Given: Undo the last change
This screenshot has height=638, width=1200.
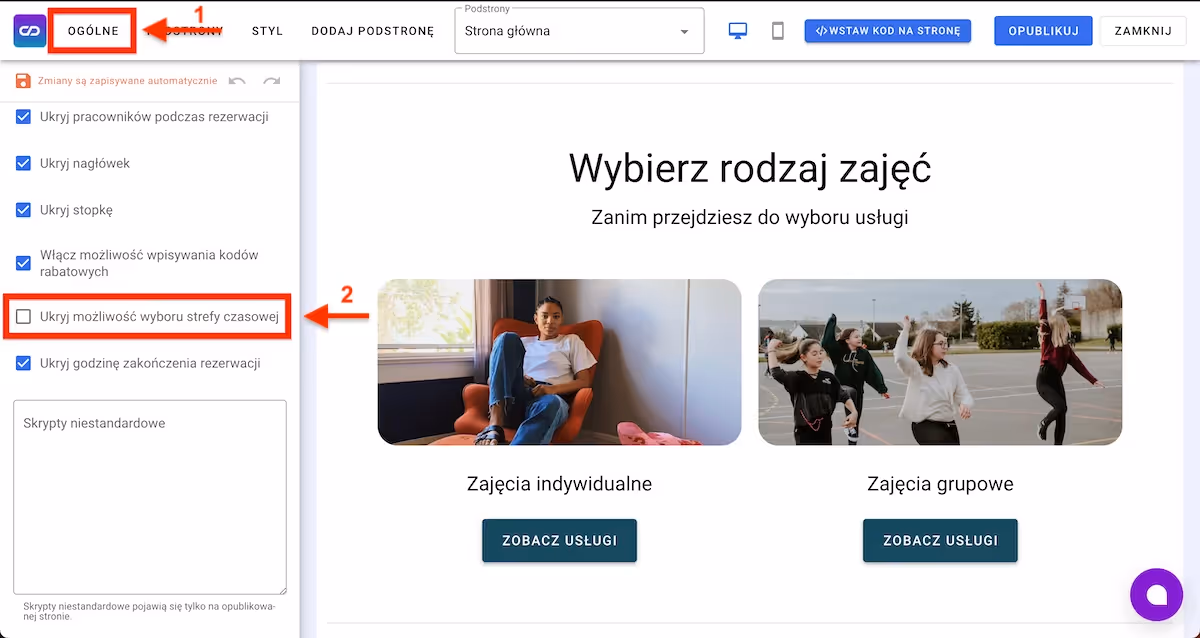Looking at the screenshot, I should [238, 80].
